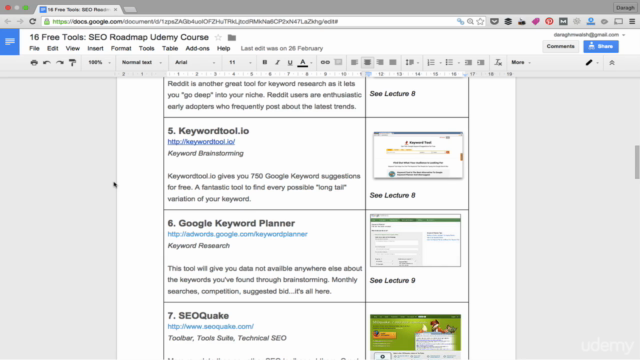
Task: Increase indent
Action: (481, 62)
